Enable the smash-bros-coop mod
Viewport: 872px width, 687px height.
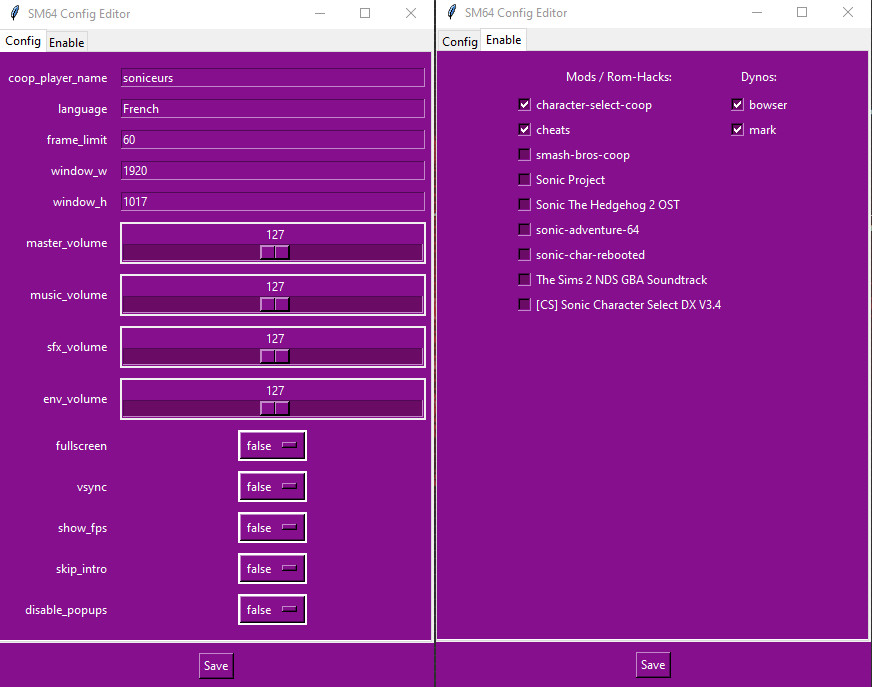[524, 155]
